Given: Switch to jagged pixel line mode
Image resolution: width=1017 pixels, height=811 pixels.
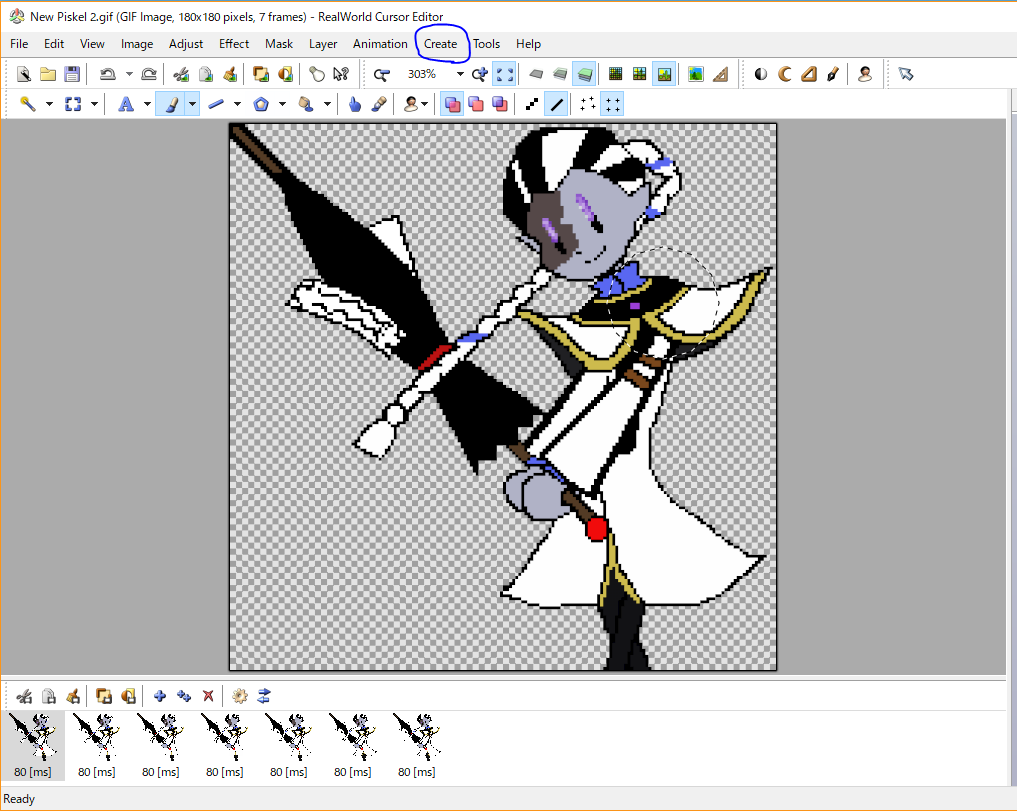Looking at the screenshot, I should pos(532,104).
